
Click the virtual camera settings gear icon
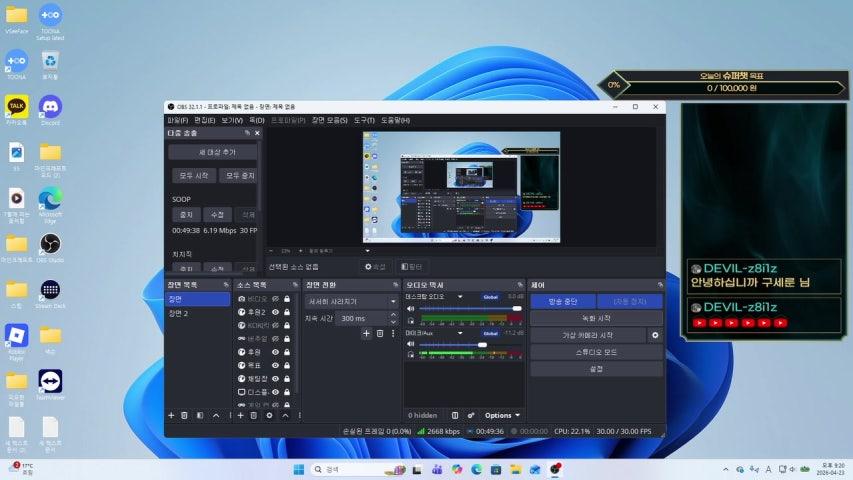pyautogui.click(x=655, y=335)
